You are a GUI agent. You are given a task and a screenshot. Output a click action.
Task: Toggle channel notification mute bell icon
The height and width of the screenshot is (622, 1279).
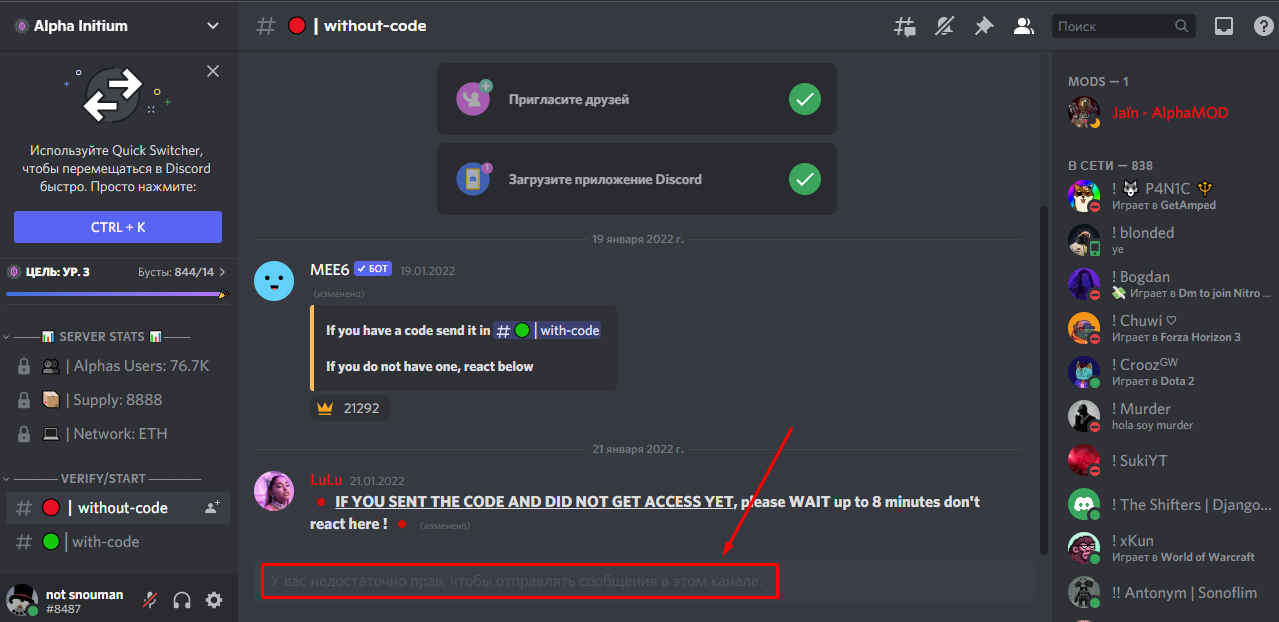tap(944, 26)
